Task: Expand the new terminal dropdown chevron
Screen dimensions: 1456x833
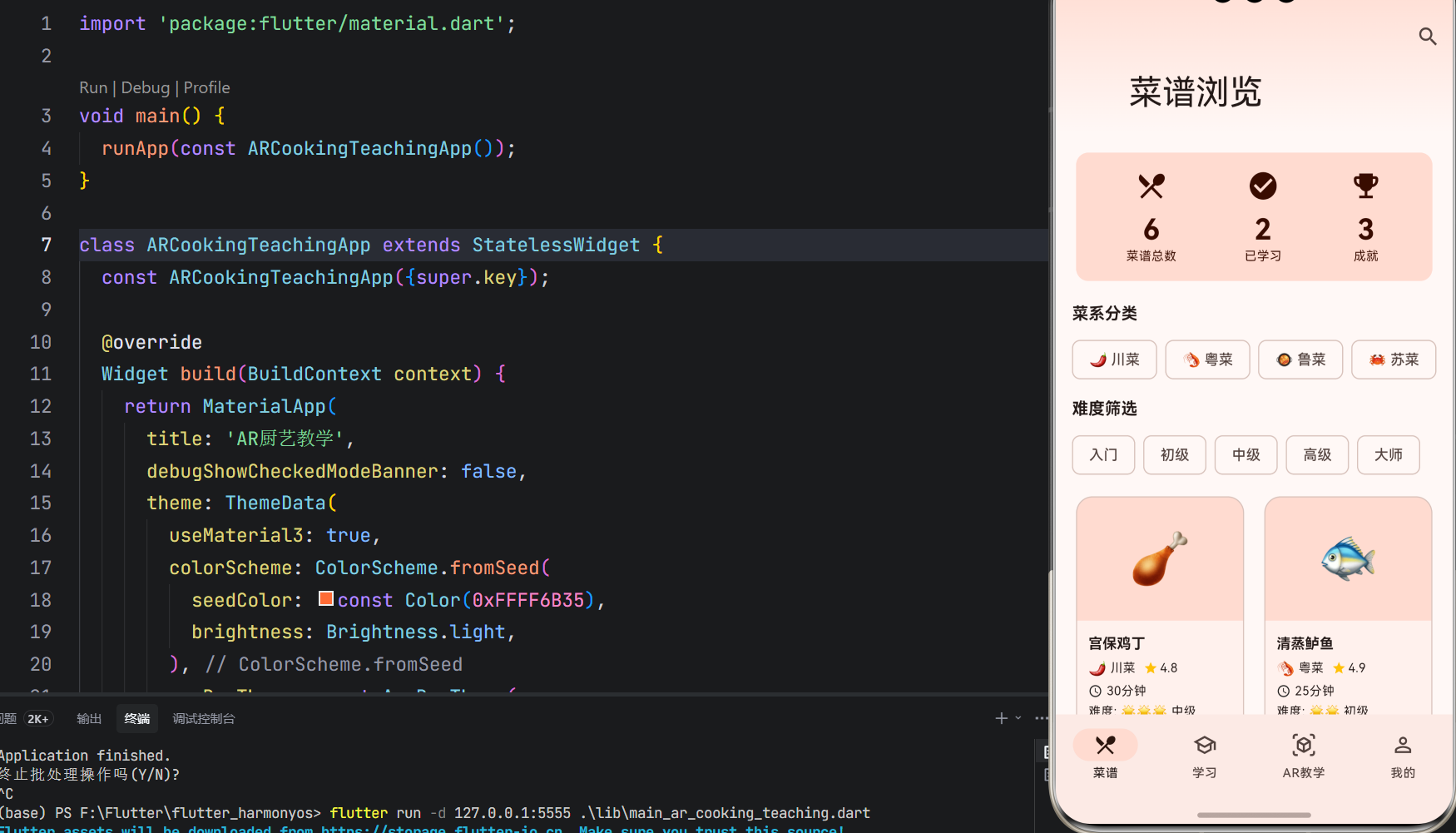Action: [1018, 718]
